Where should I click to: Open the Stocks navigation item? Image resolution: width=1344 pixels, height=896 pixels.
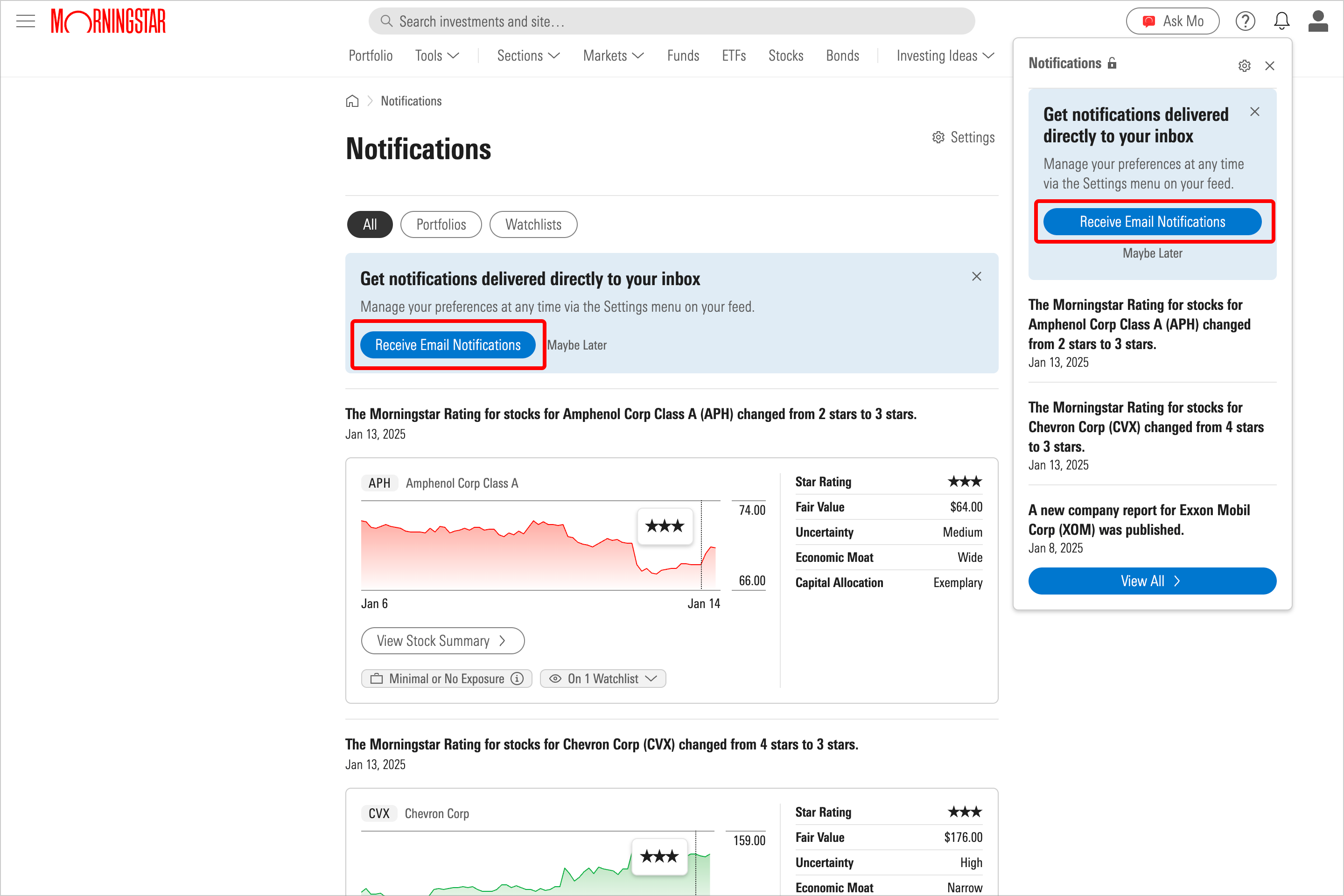[x=786, y=56]
